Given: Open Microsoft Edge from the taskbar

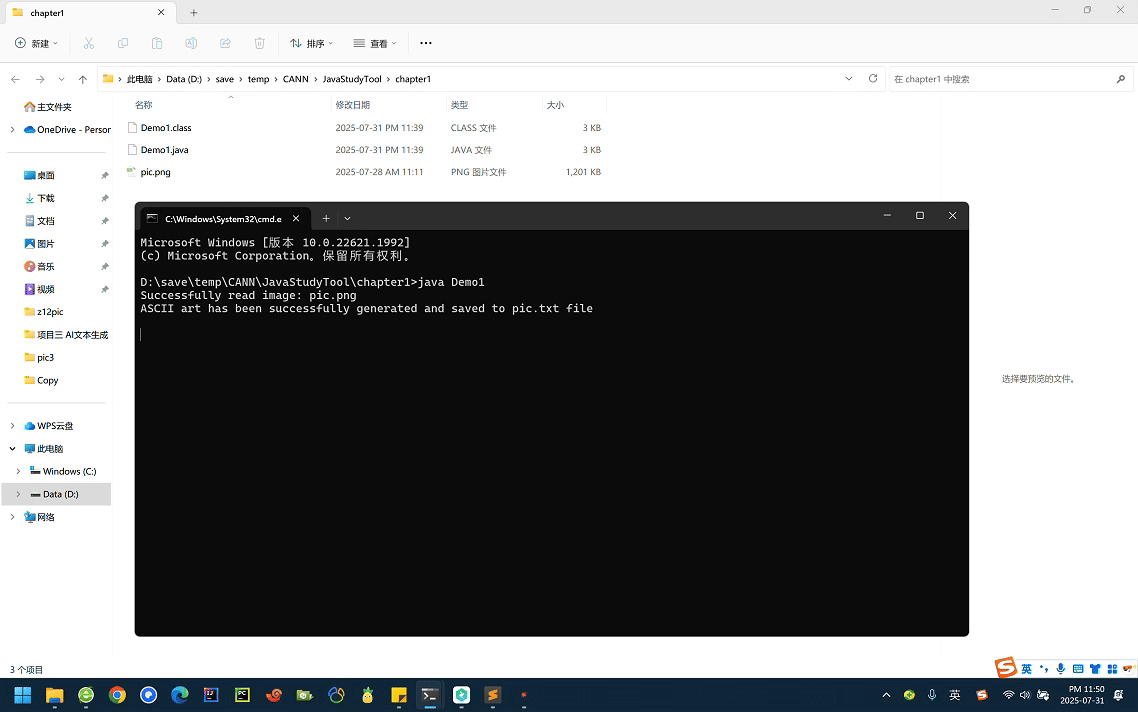Looking at the screenshot, I should point(179,695).
